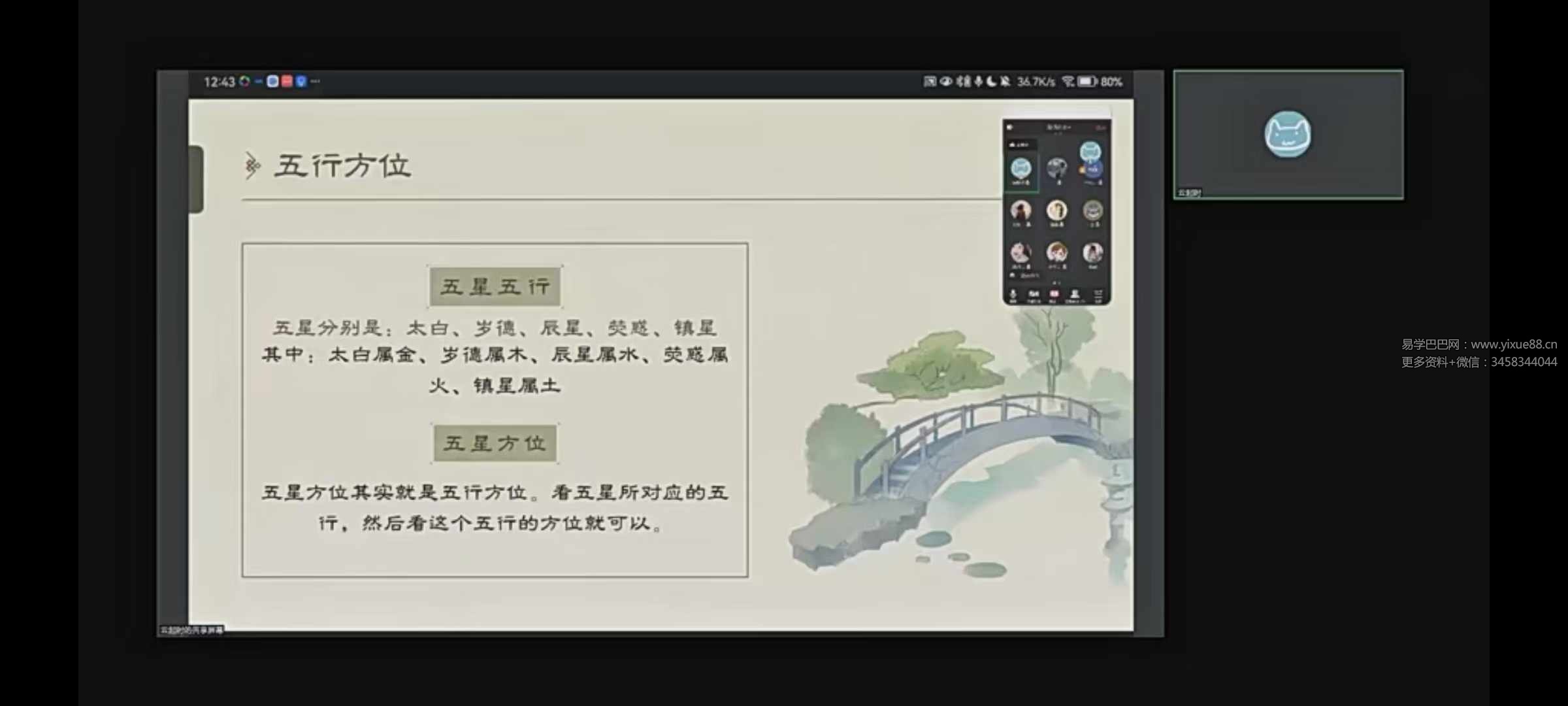Click the muted bell icon in status bar
The width and height of the screenshot is (1568, 706).
pos(1005,81)
